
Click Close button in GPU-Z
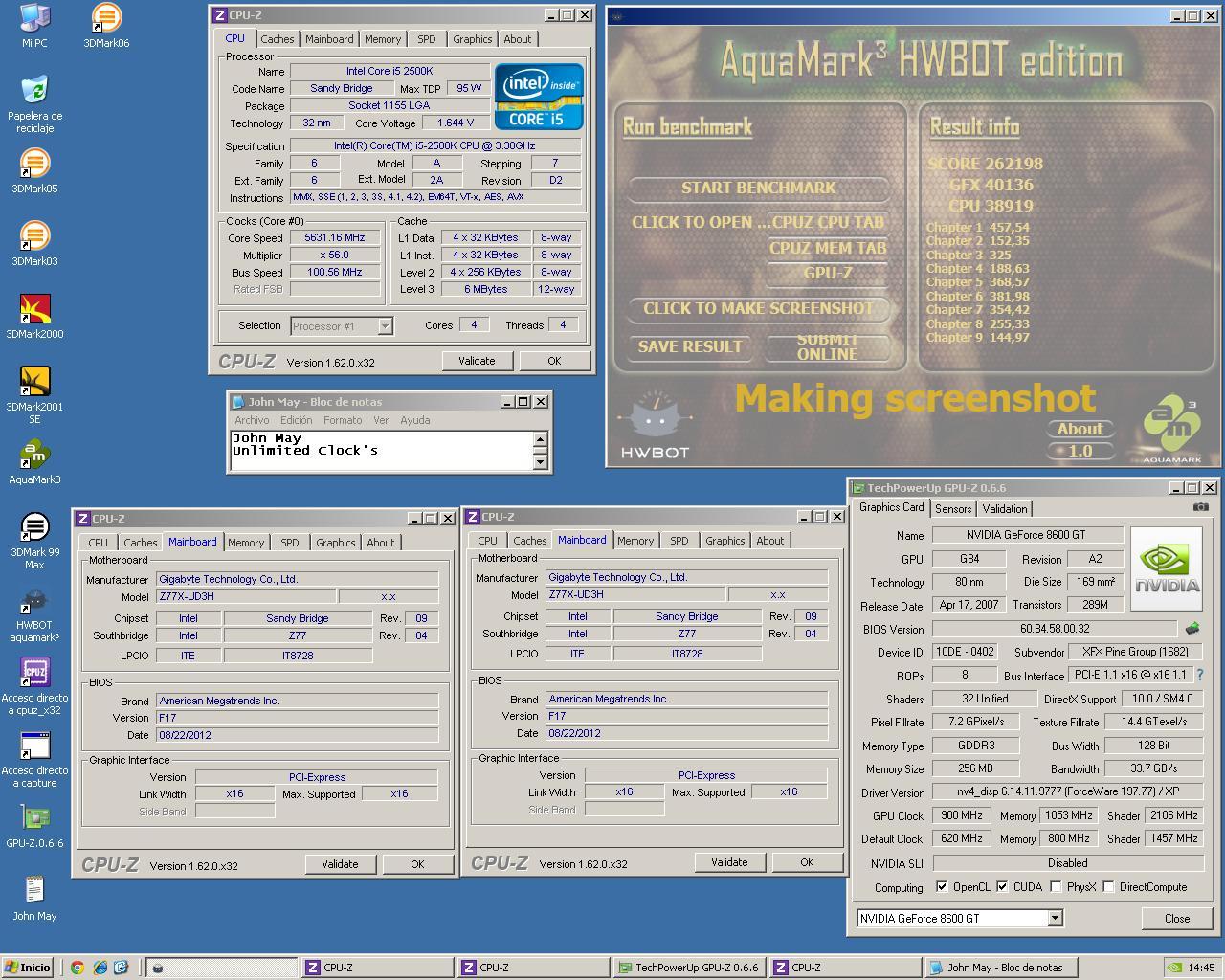tap(1177, 918)
